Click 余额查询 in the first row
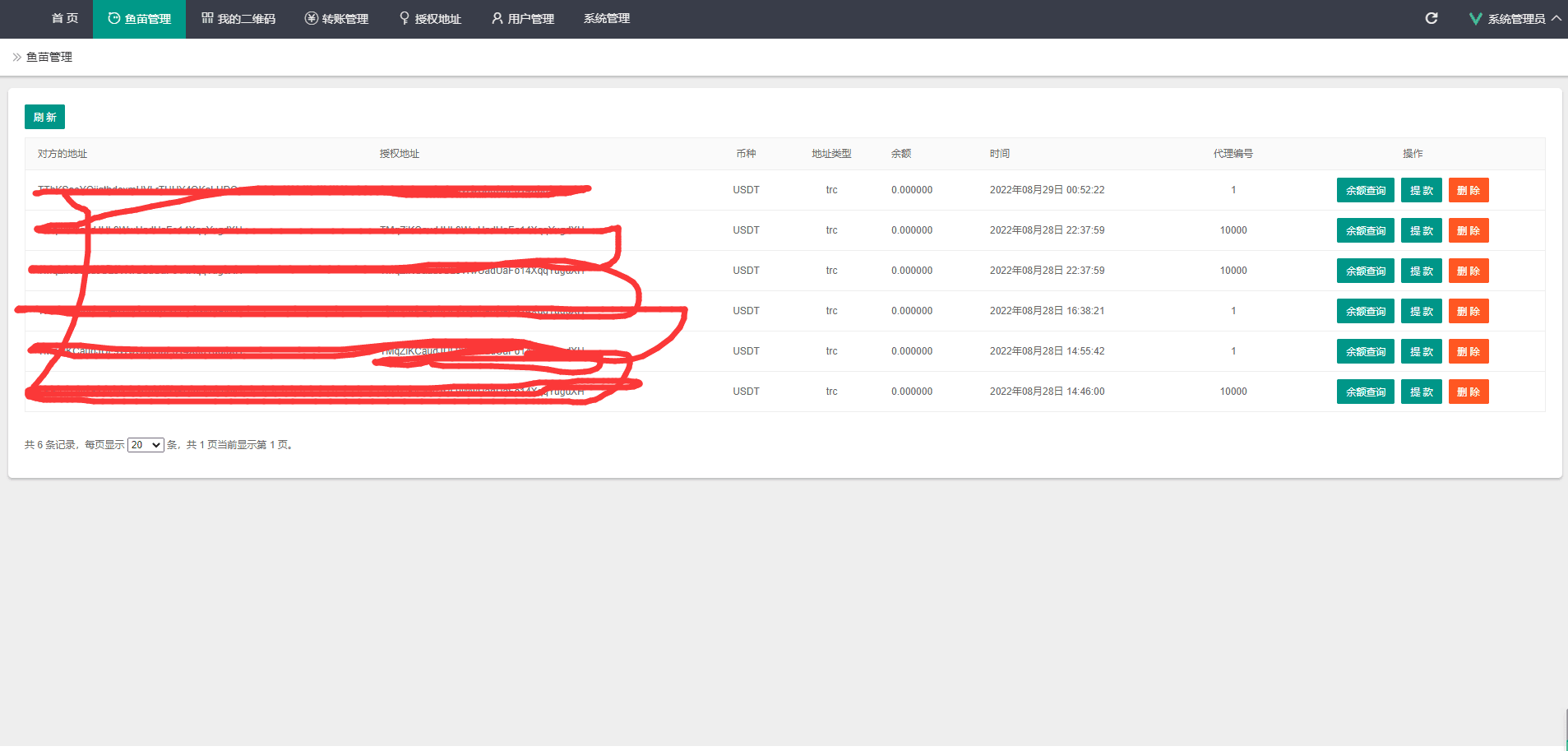1568x751 pixels. click(1365, 190)
